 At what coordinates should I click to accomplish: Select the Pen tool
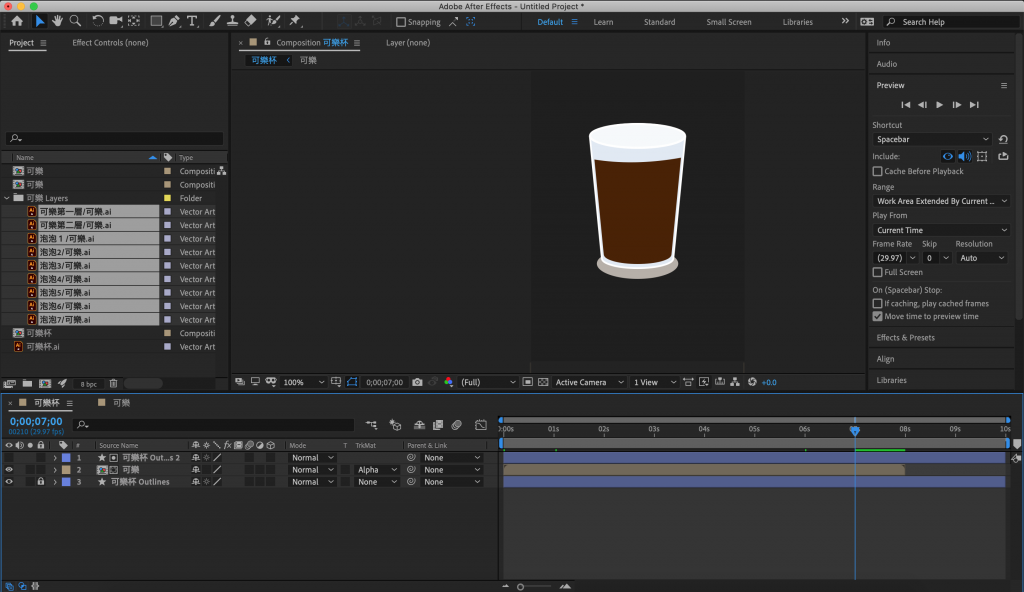coord(174,21)
